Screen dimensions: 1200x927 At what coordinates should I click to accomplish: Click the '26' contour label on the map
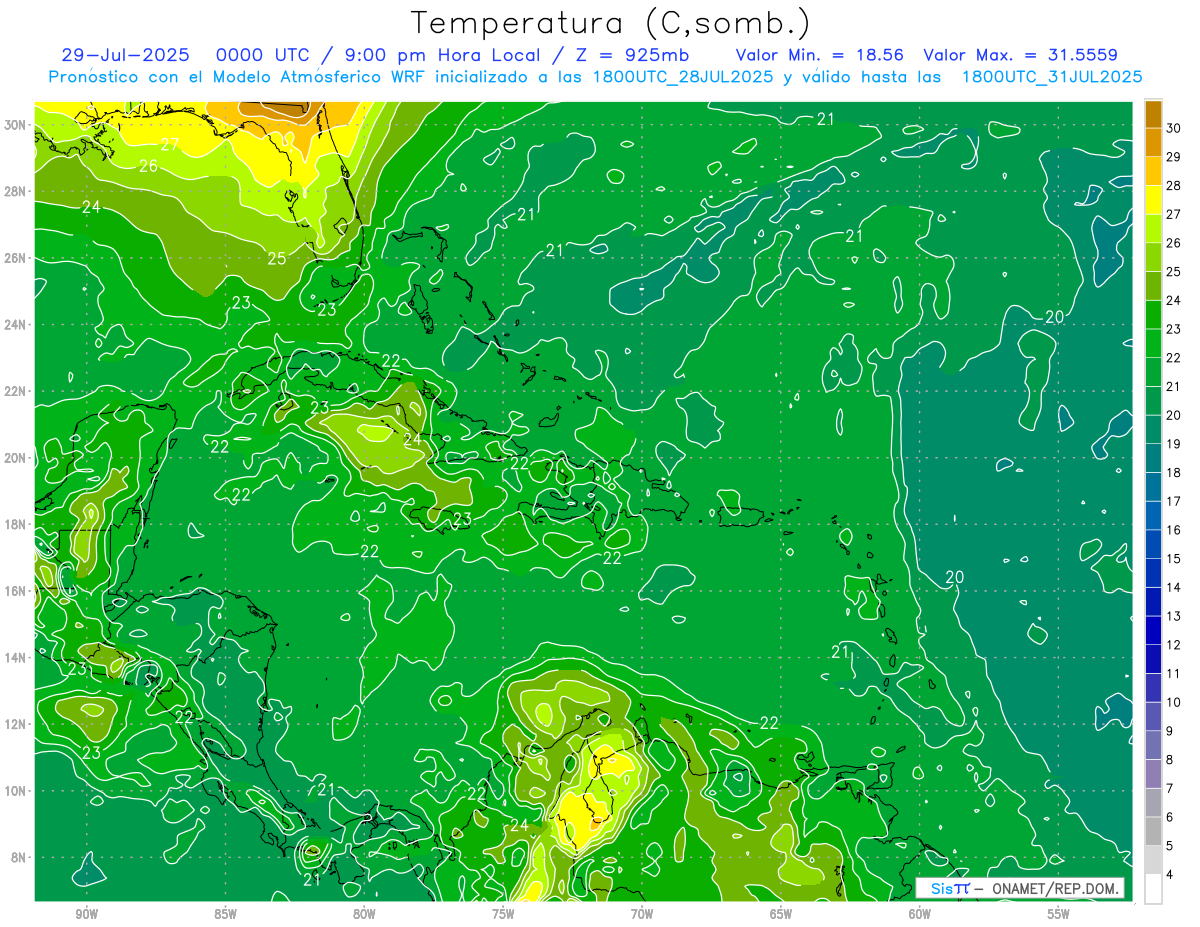click(148, 166)
